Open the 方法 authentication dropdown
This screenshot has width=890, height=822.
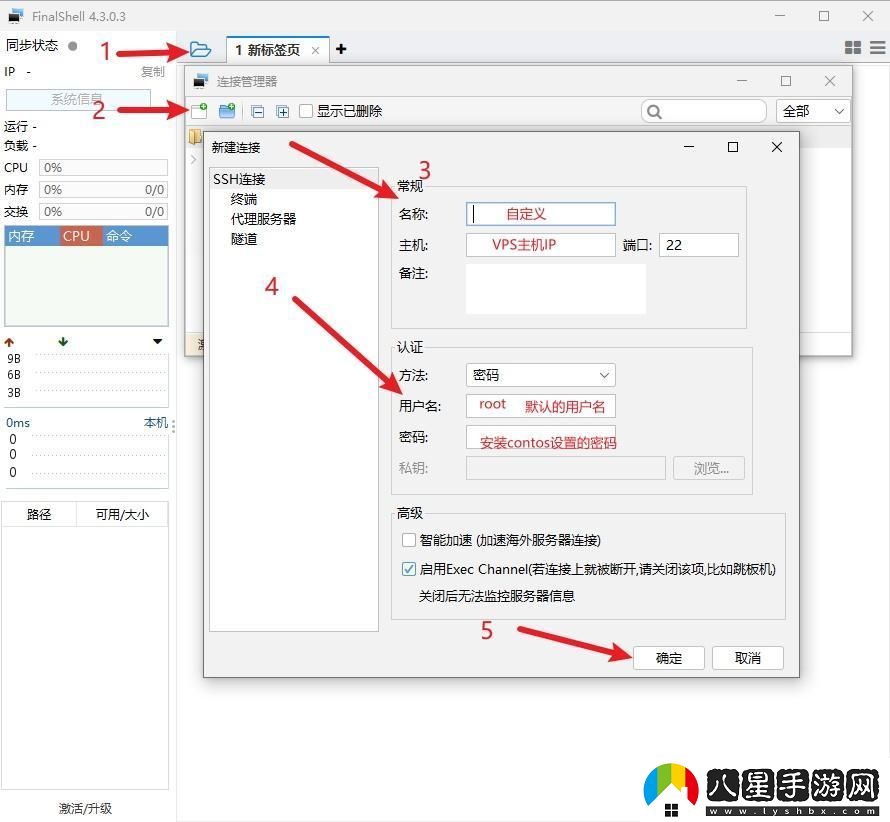540,375
